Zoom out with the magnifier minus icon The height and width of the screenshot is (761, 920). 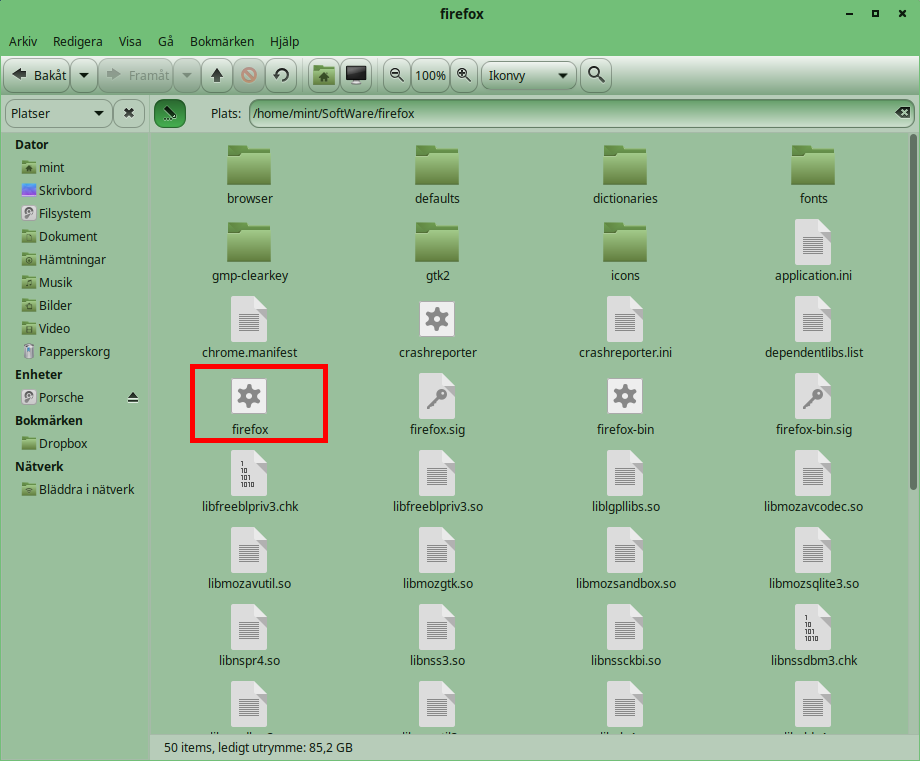(397, 75)
